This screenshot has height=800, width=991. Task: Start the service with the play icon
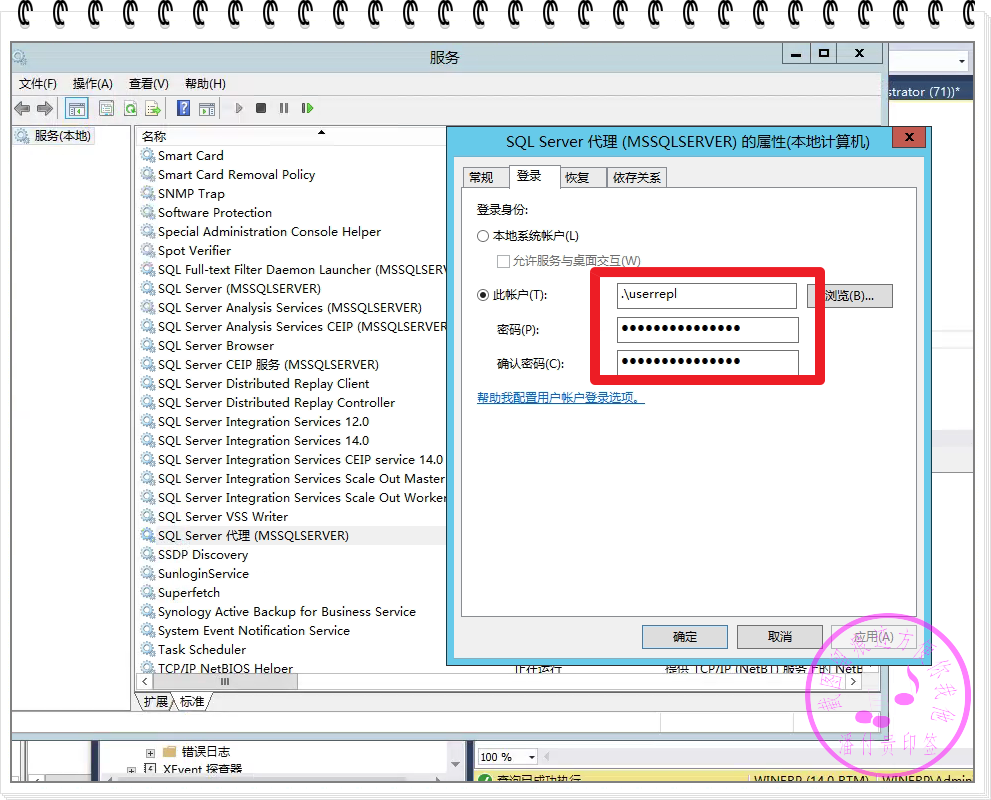(239, 108)
